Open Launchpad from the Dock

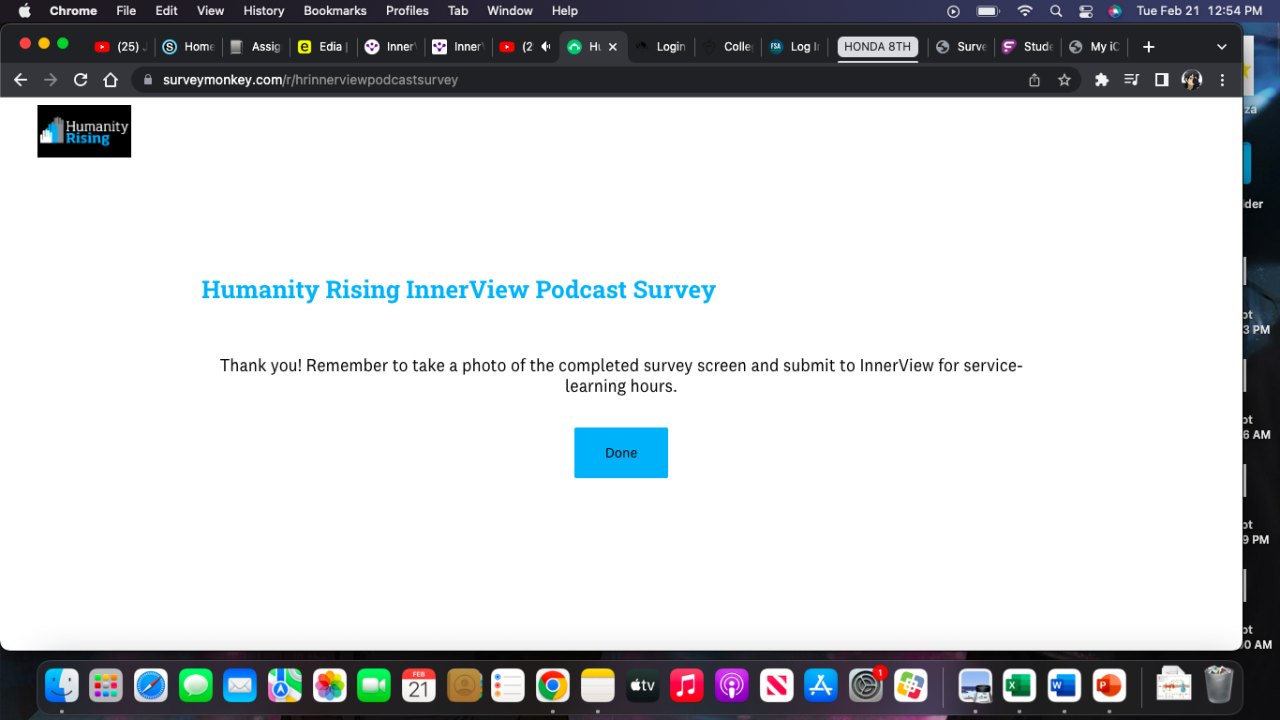pyautogui.click(x=106, y=685)
